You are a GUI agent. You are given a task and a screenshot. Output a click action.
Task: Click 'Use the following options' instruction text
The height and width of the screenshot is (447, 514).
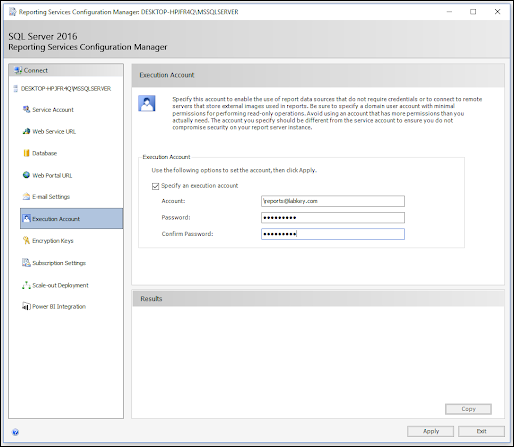234,170
